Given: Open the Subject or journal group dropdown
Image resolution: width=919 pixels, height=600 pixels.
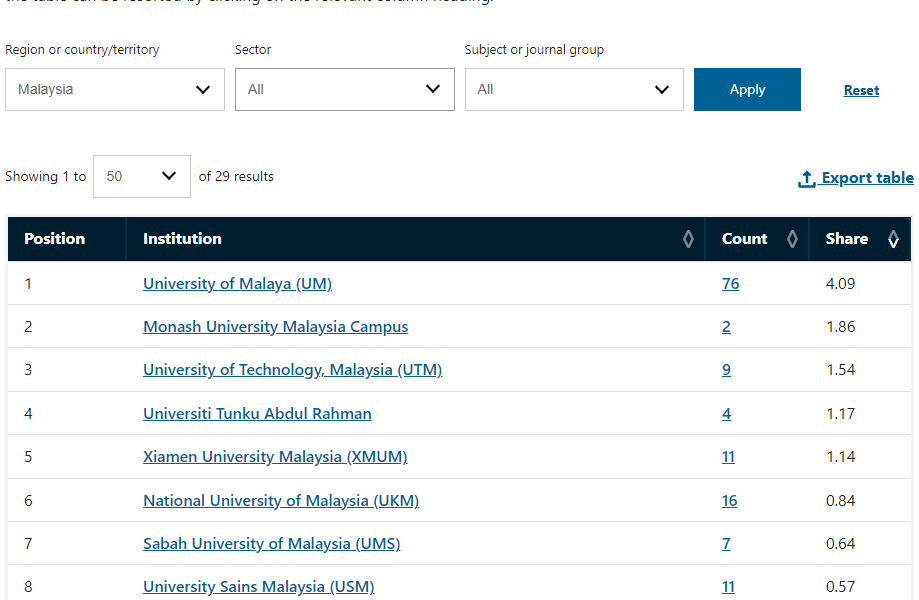Looking at the screenshot, I should 574,90.
